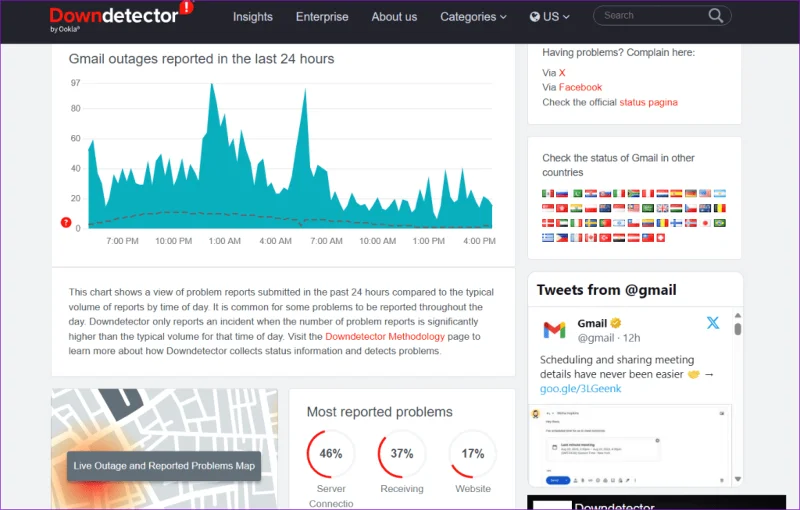This screenshot has height=510, width=800.
Task: Click the search magnifier icon
Action: coord(715,16)
